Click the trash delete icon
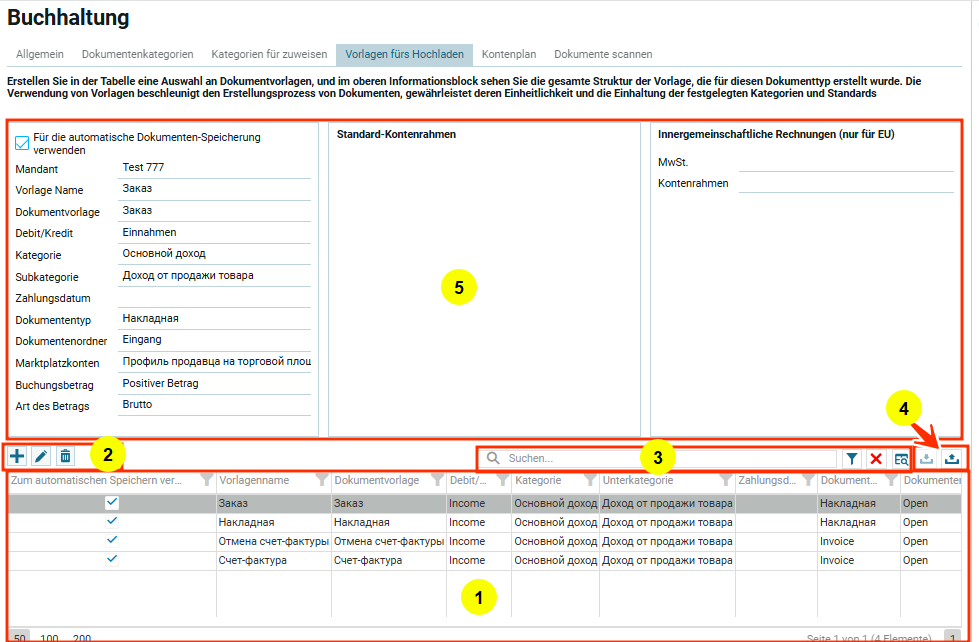 (x=65, y=457)
